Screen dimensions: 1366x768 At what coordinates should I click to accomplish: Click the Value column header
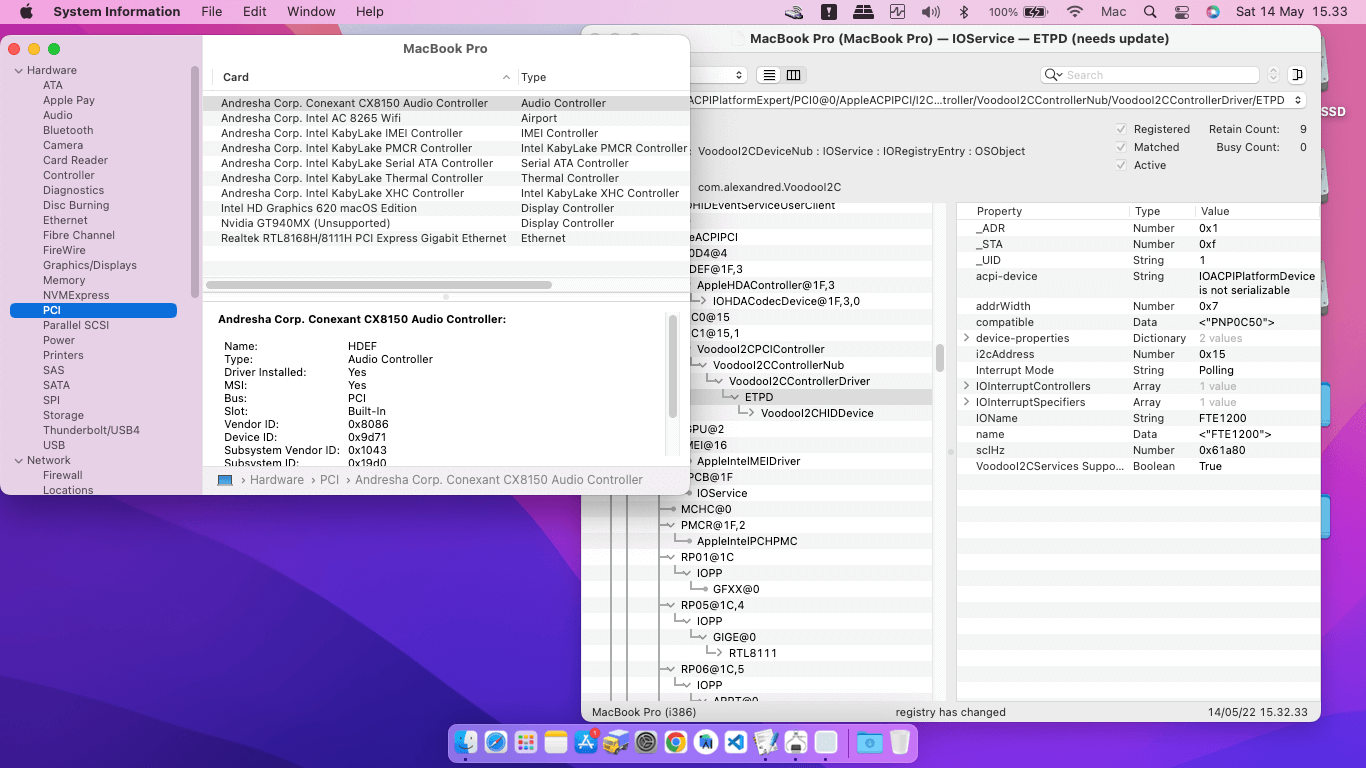1215,211
